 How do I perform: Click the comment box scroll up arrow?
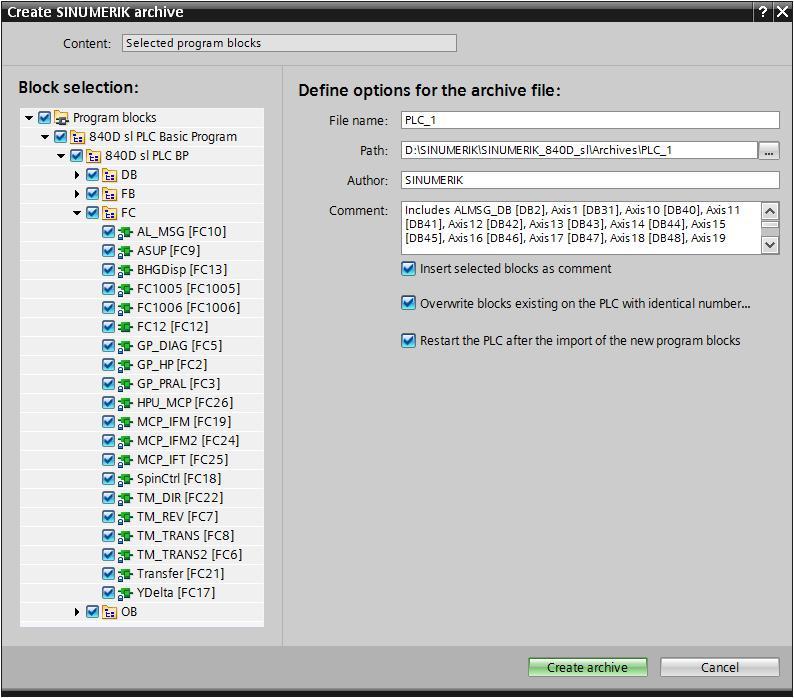770,211
